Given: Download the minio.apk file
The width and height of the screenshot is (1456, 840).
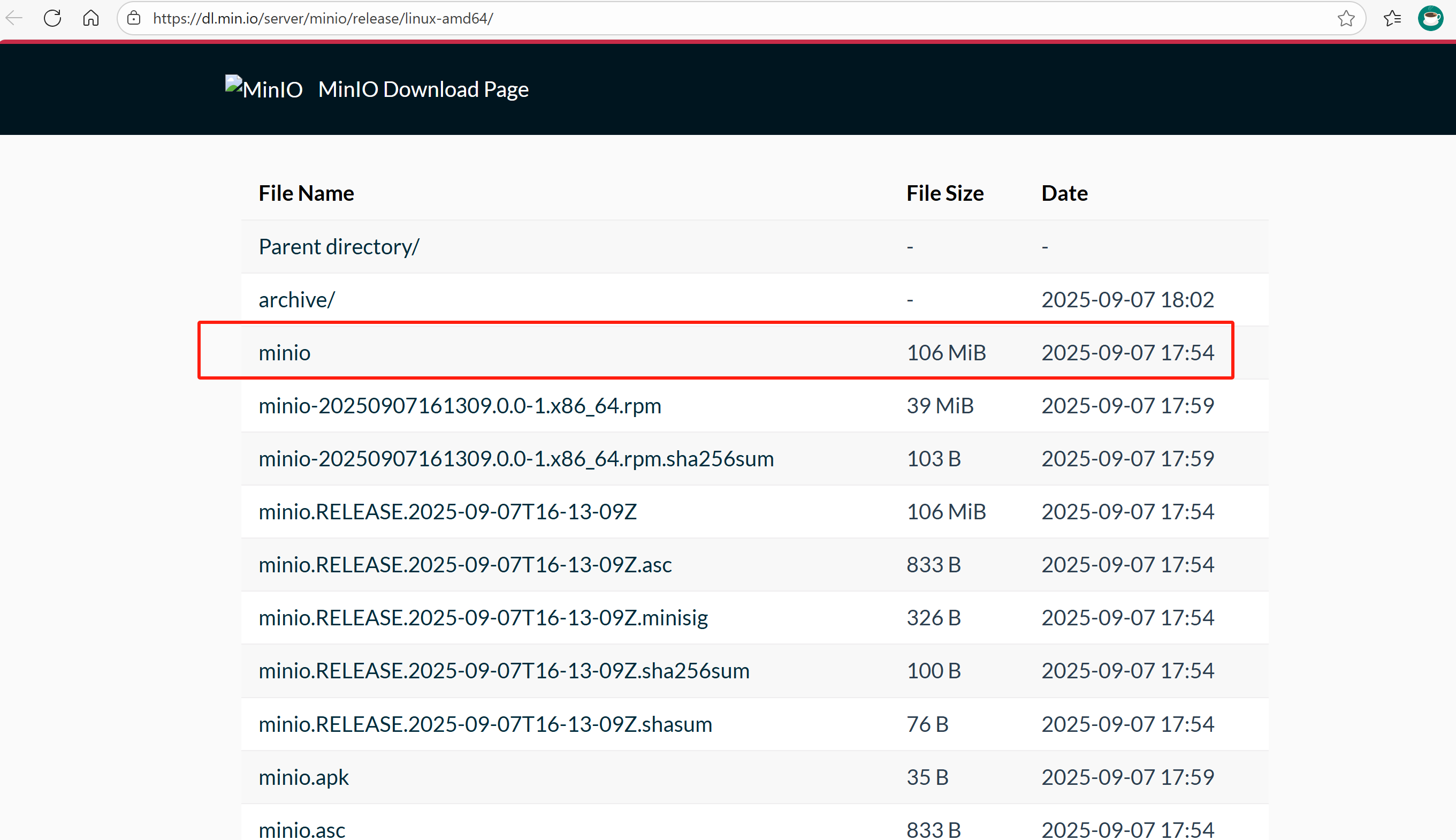Looking at the screenshot, I should pyautogui.click(x=303, y=777).
